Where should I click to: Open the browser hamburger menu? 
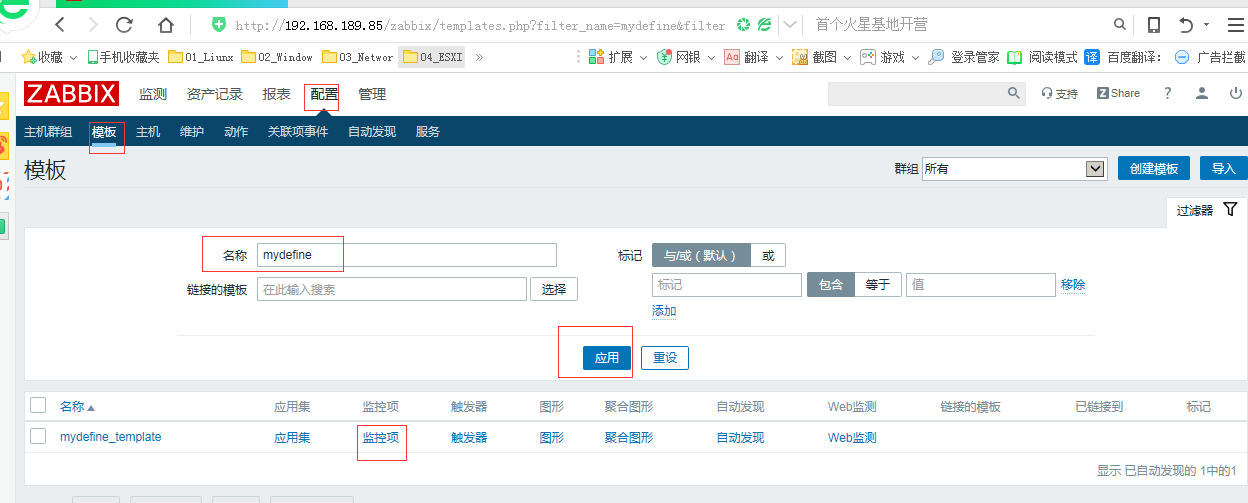[1234, 25]
